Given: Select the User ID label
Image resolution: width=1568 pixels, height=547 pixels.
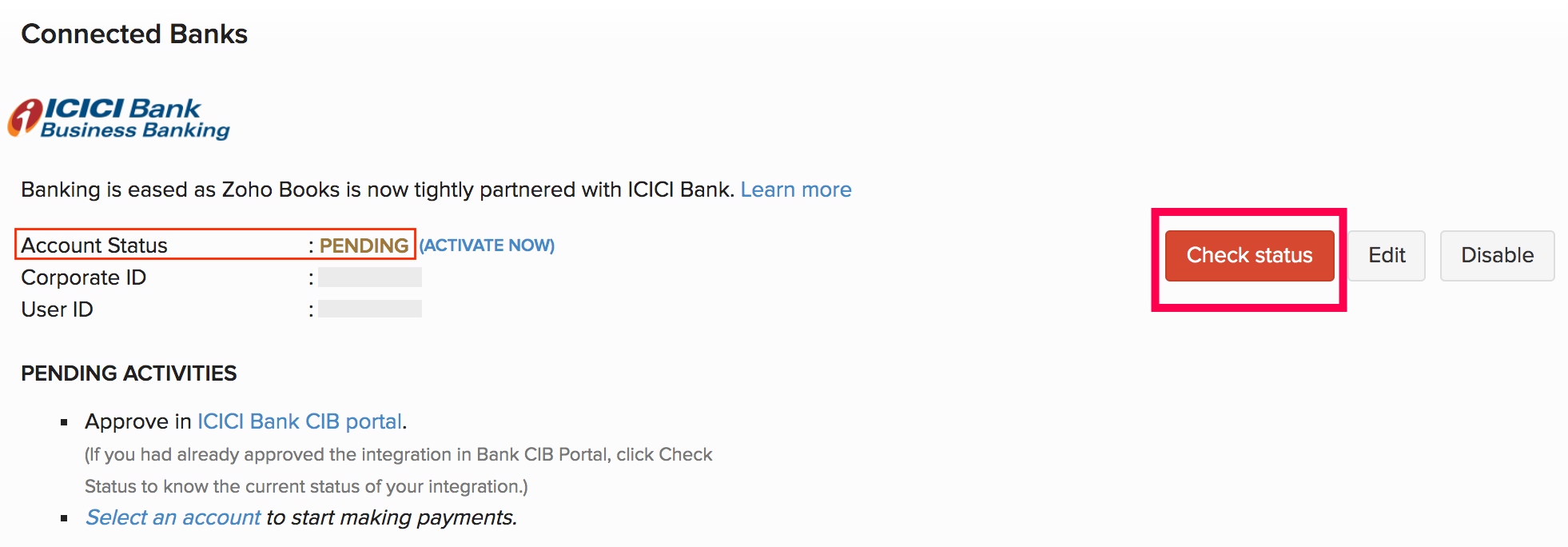Looking at the screenshot, I should coord(57,309).
